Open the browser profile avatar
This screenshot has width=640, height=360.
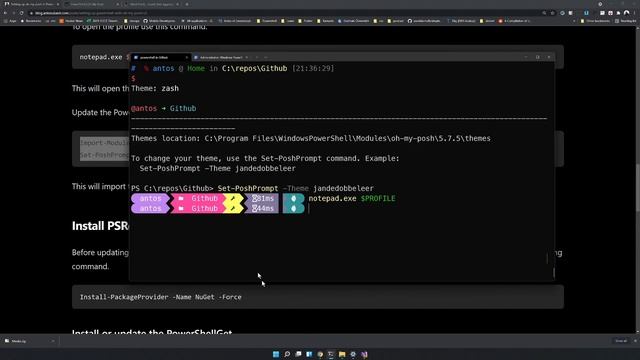[627, 13]
